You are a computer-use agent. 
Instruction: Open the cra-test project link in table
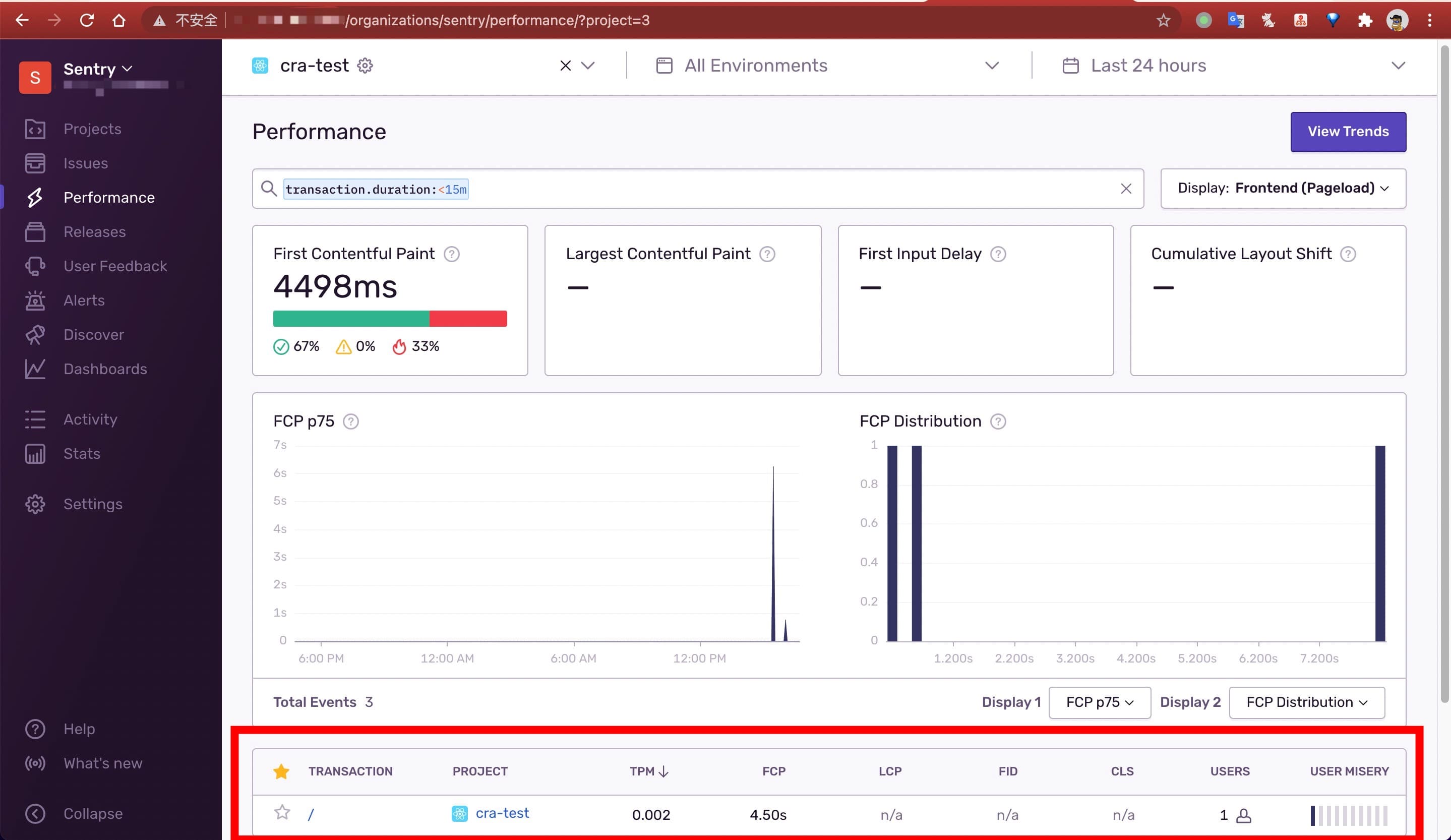point(502,813)
